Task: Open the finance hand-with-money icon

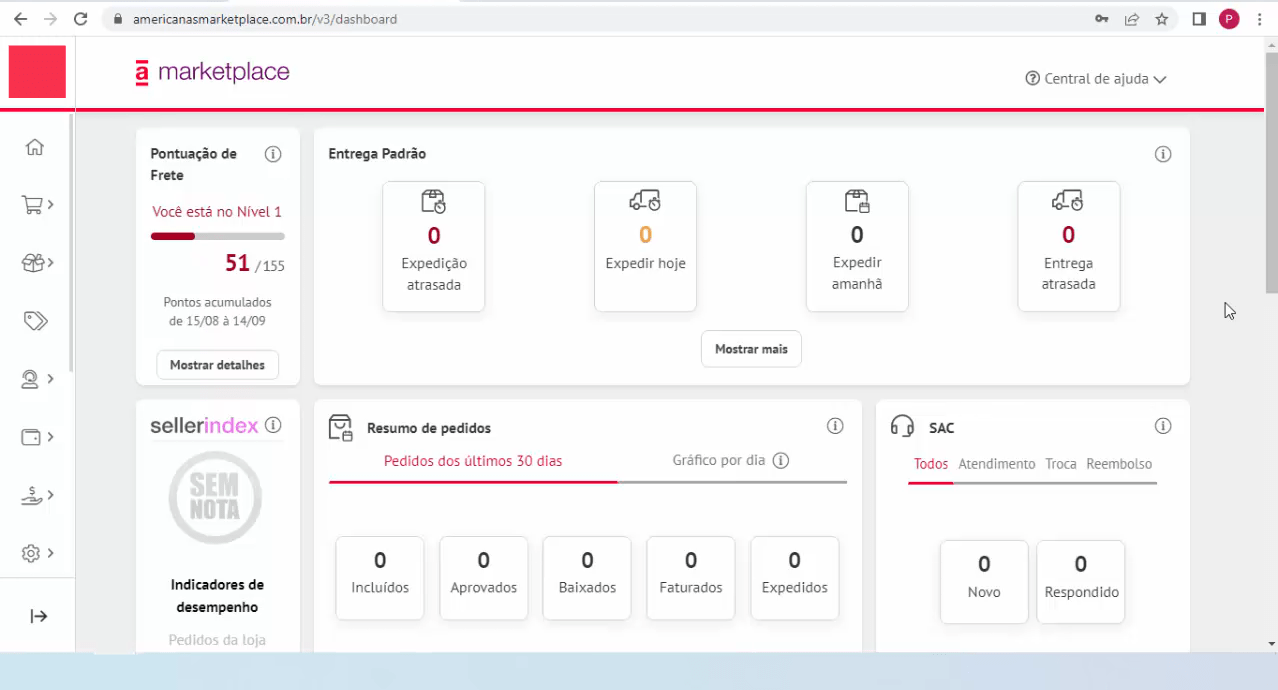Action: 32,495
